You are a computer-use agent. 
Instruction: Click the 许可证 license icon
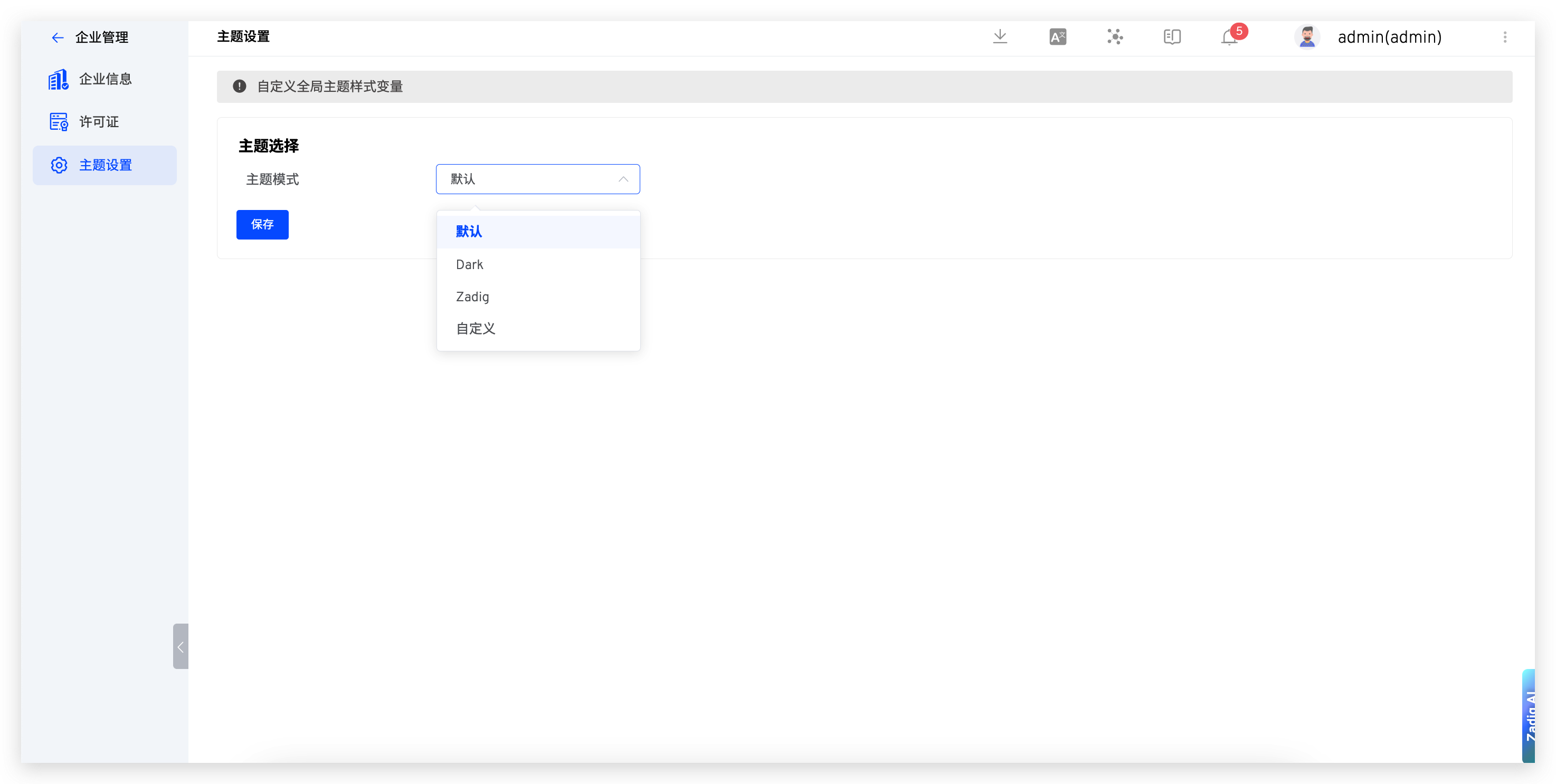[x=58, y=122]
